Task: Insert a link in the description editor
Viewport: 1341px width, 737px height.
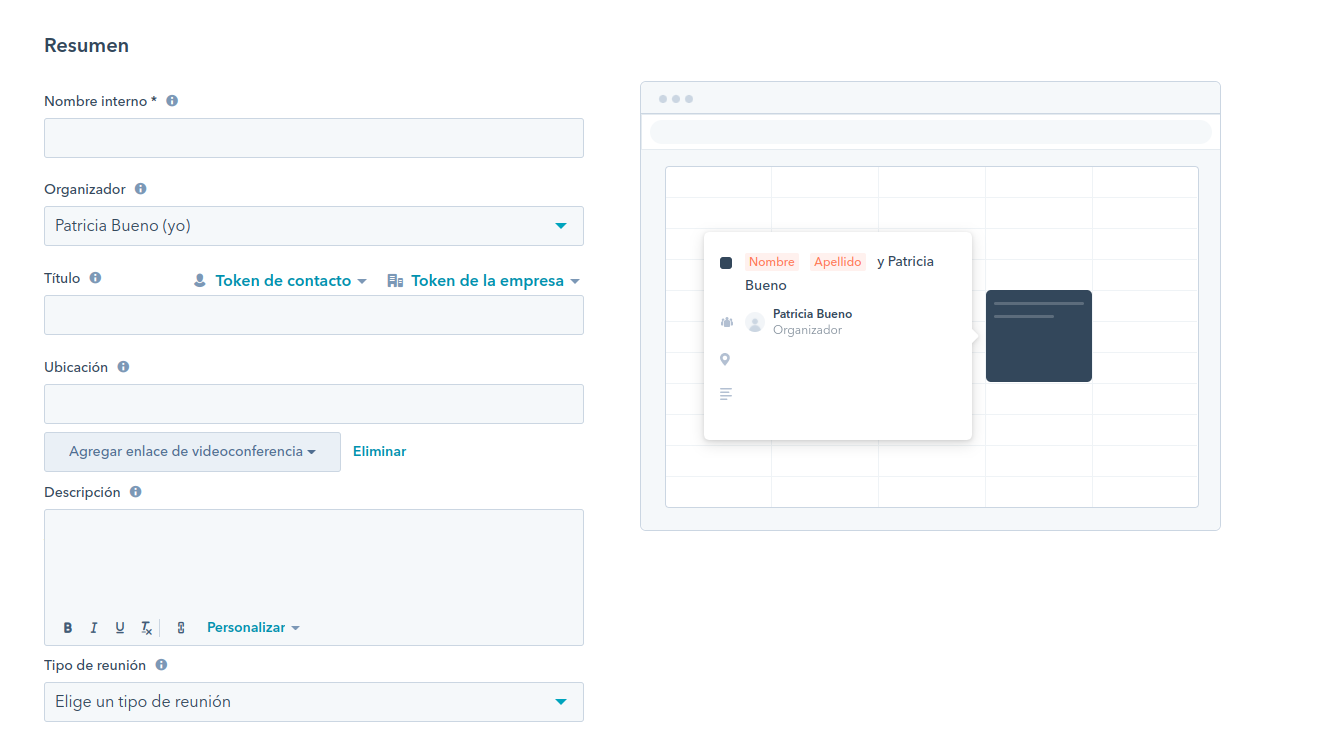Action: click(x=181, y=628)
